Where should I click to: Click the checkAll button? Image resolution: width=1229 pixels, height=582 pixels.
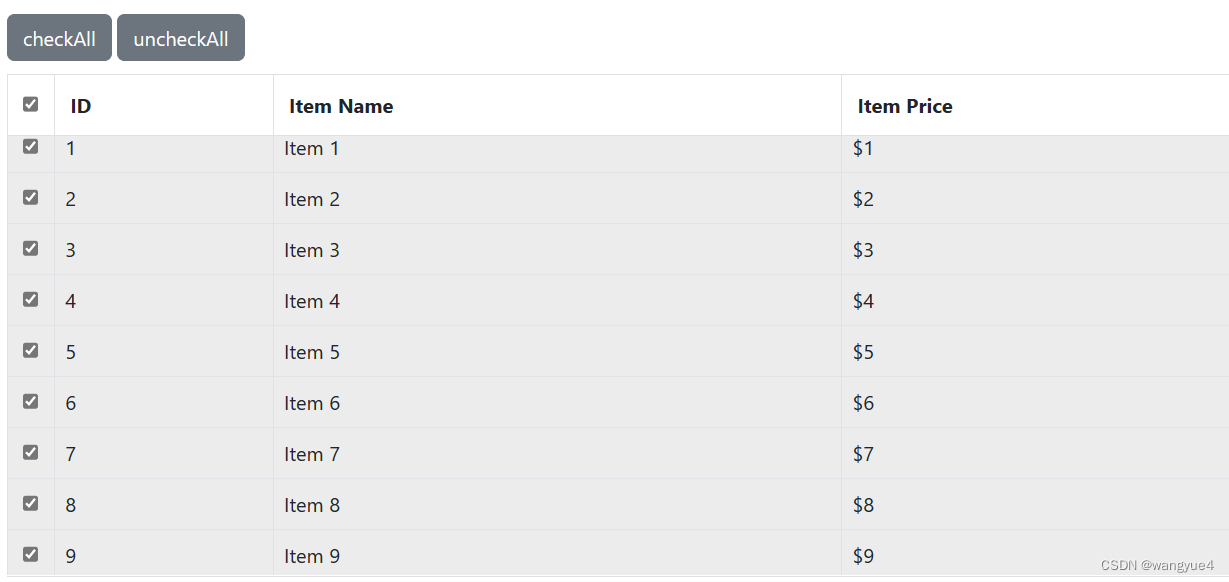[x=59, y=37]
